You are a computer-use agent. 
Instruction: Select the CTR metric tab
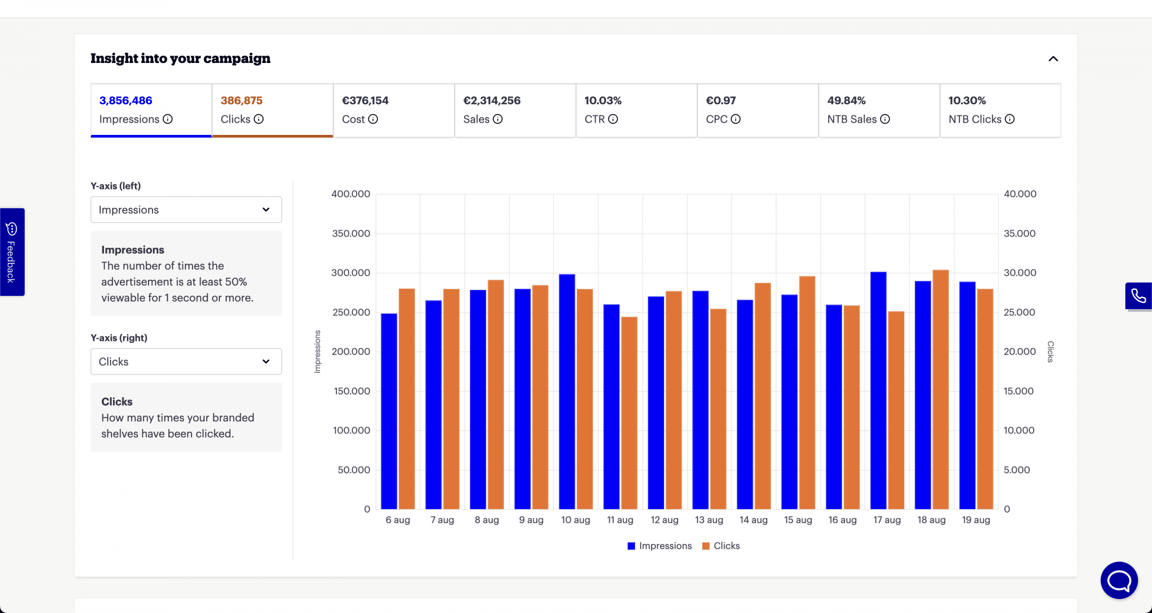click(636, 110)
